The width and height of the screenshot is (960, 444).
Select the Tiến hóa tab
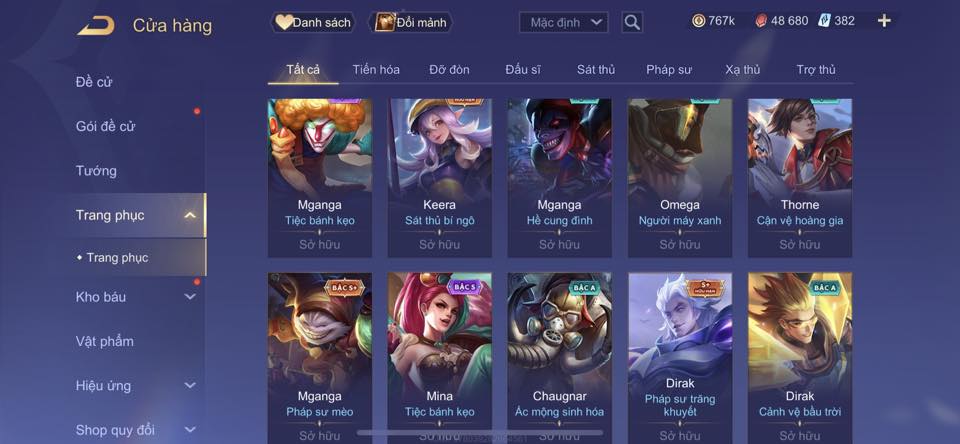pyautogui.click(x=376, y=70)
